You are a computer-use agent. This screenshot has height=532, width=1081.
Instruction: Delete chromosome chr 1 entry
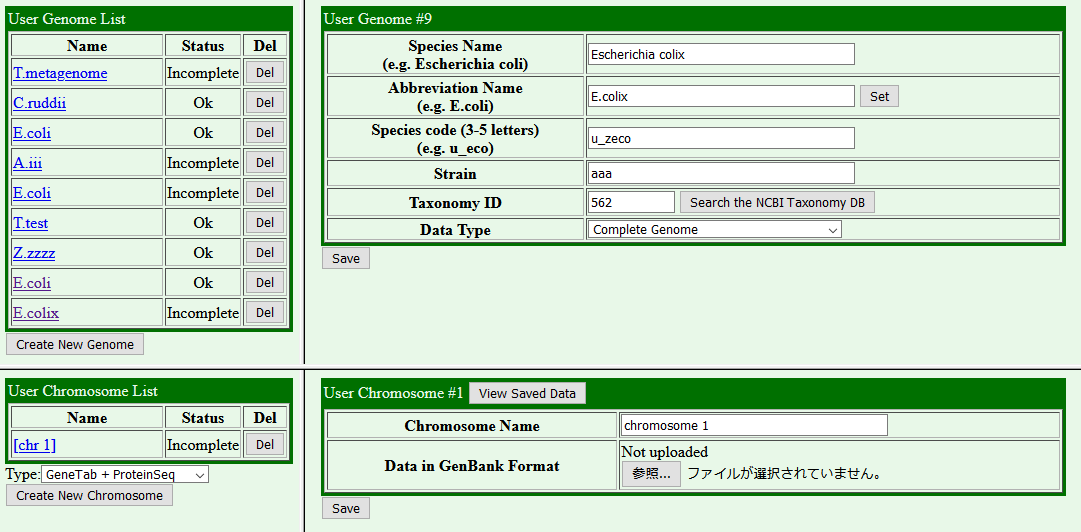[x=264, y=445]
